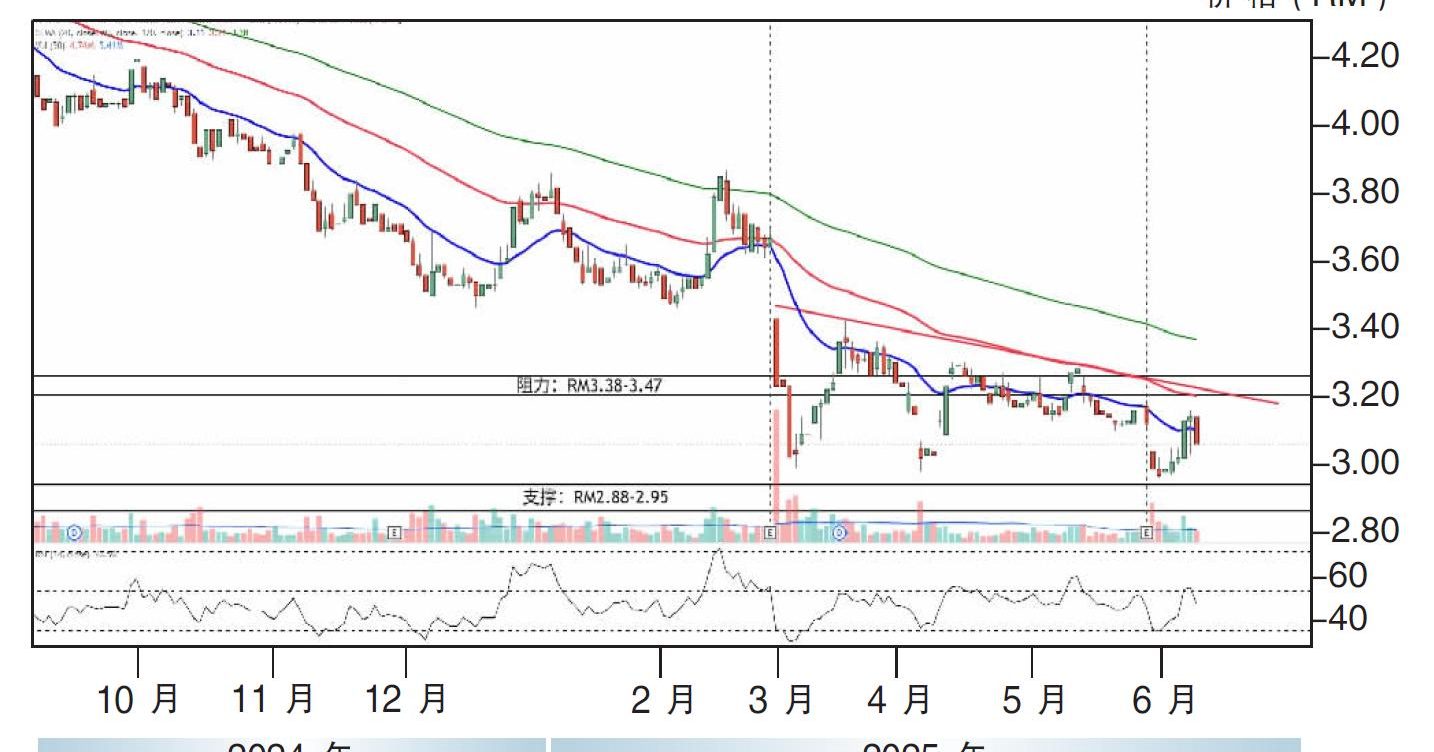The image size is (1434, 752).
Task: Select the support label RM2.88-2.95
Action: [x=595, y=496]
